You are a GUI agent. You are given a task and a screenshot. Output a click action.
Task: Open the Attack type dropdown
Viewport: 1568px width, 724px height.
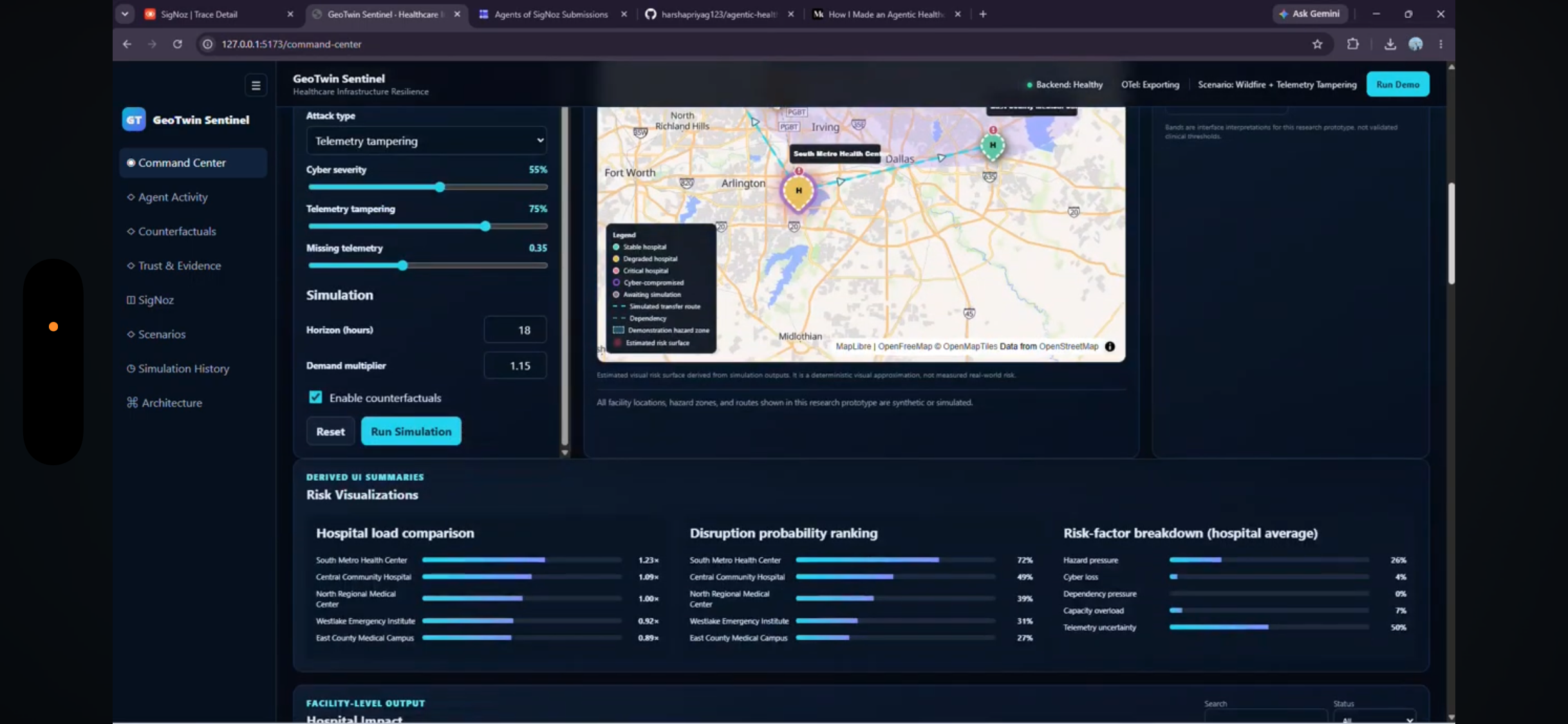point(427,140)
